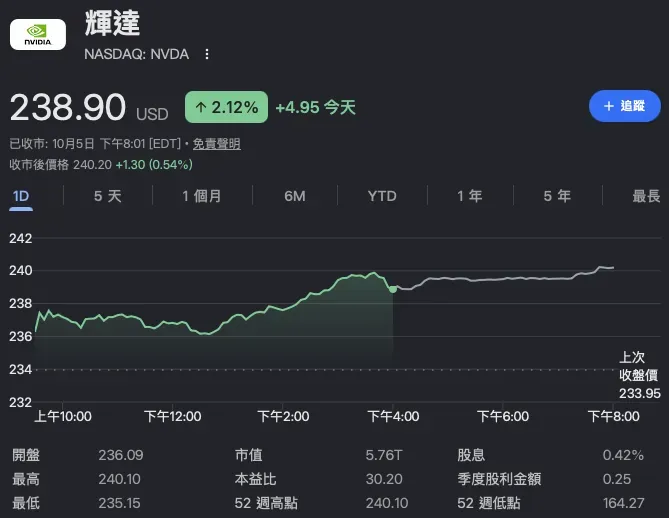Viewport: 669px width, 518px height.
Task: Click the 下午8:00 axis label
Action: click(613, 416)
